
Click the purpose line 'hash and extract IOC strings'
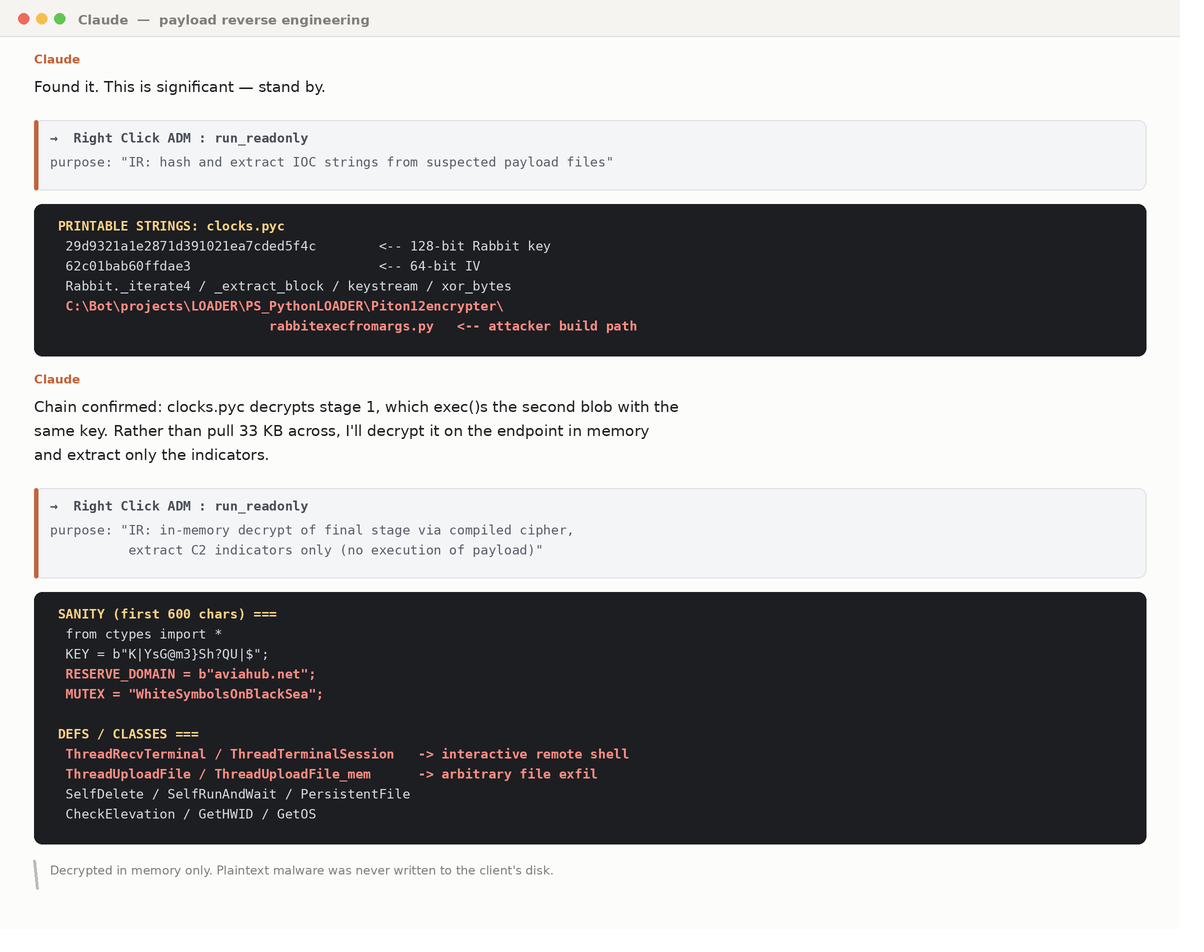pyautogui.click(x=332, y=162)
